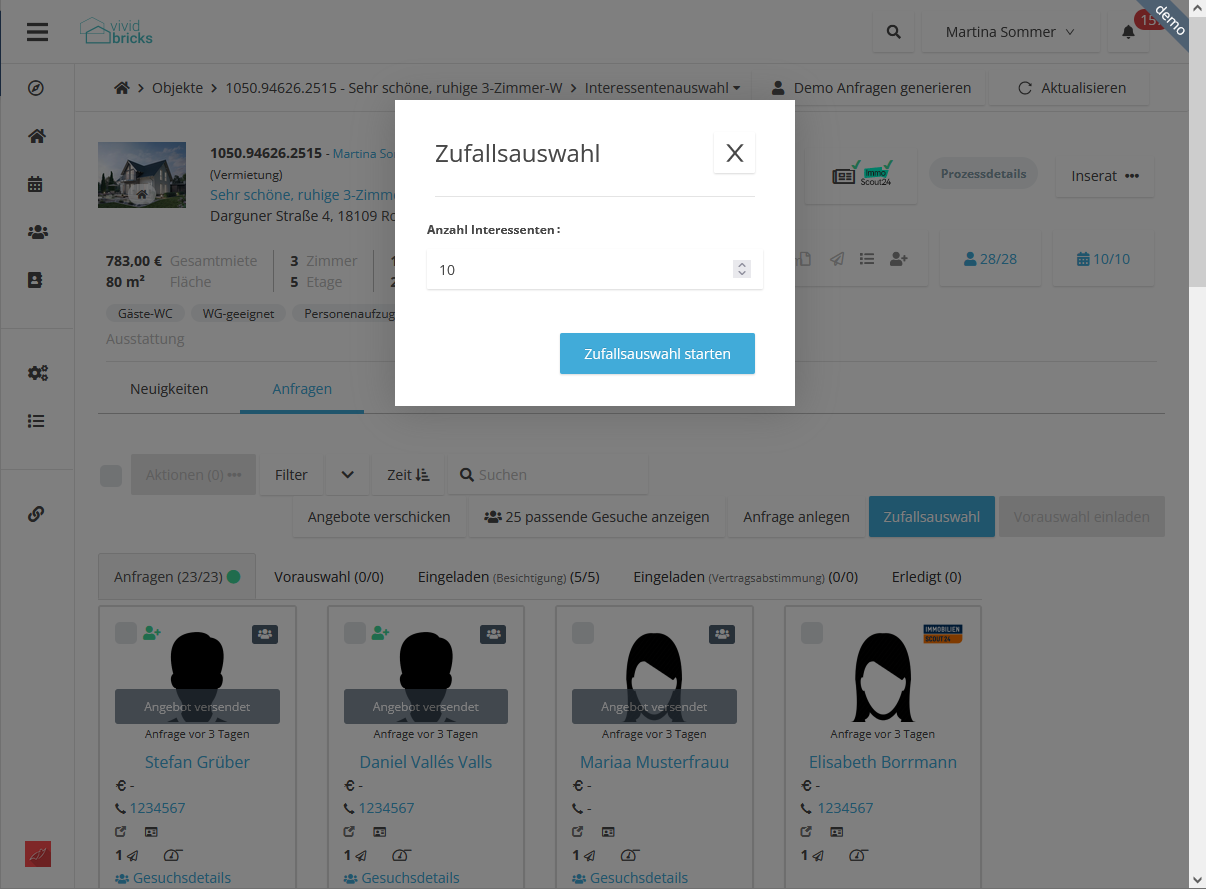Open notifications bell icon

point(1128,32)
